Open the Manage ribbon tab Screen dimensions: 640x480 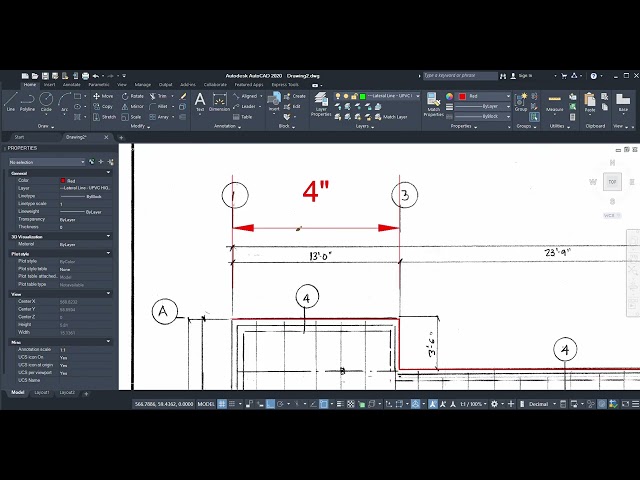pyautogui.click(x=142, y=85)
